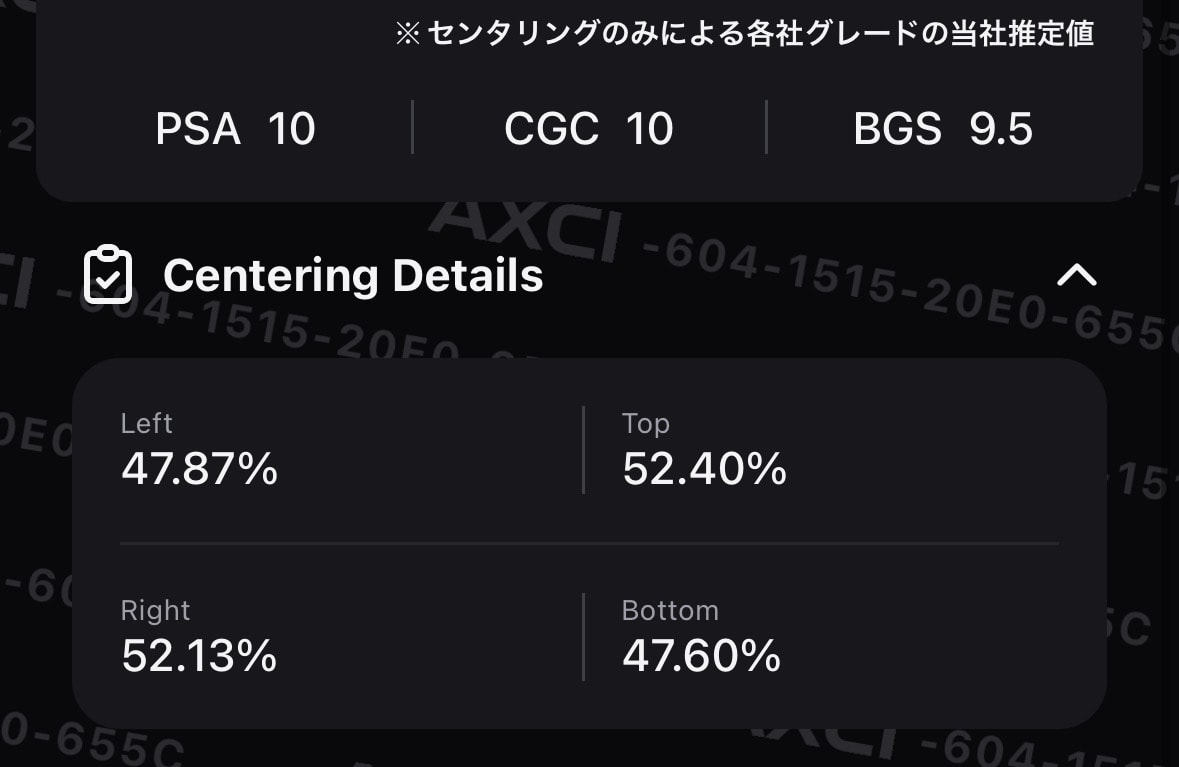Click the PSA grade number 10

292,129
